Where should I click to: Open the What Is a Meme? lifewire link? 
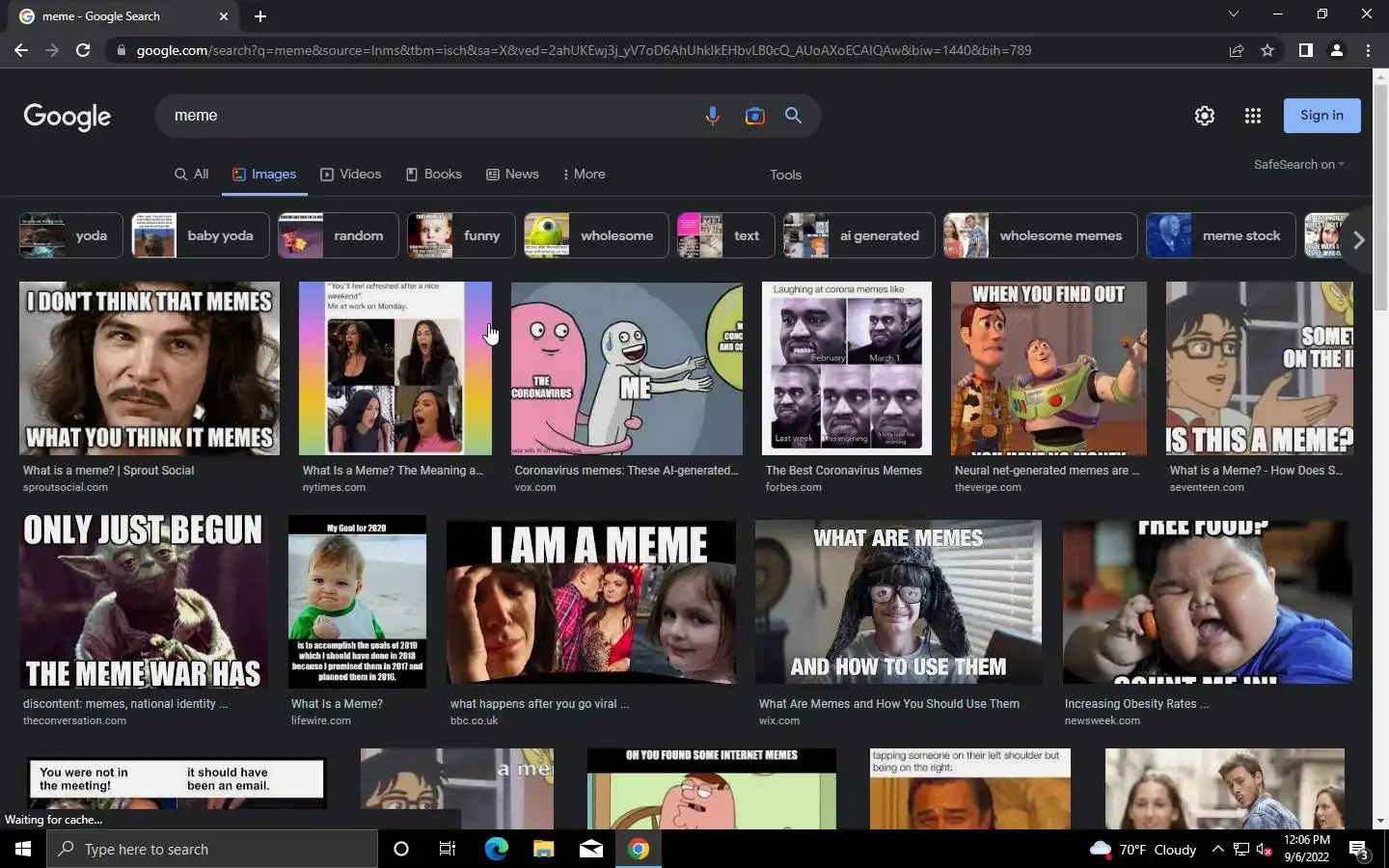click(x=337, y=704)
